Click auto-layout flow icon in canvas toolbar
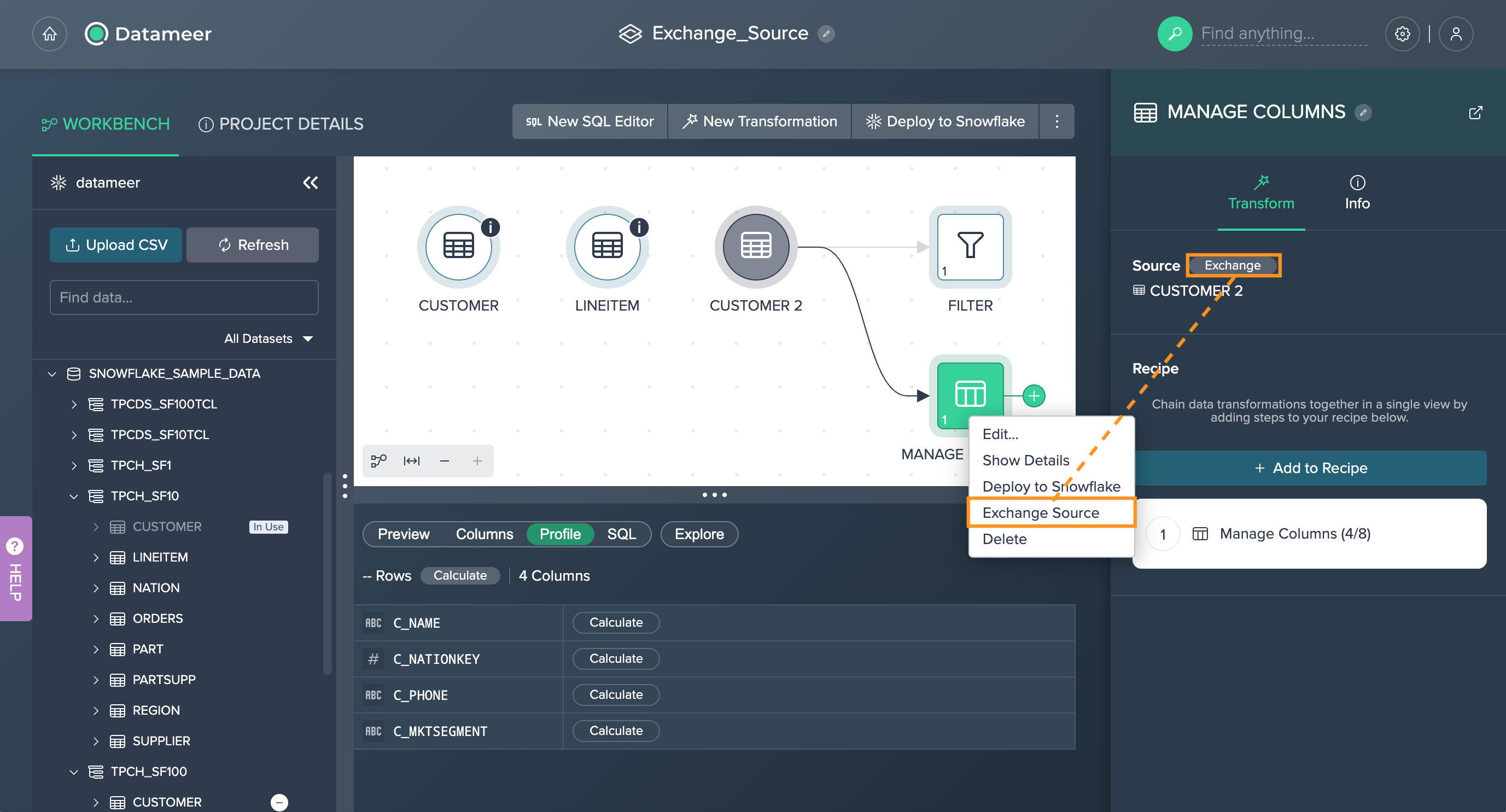 [379, 460]
